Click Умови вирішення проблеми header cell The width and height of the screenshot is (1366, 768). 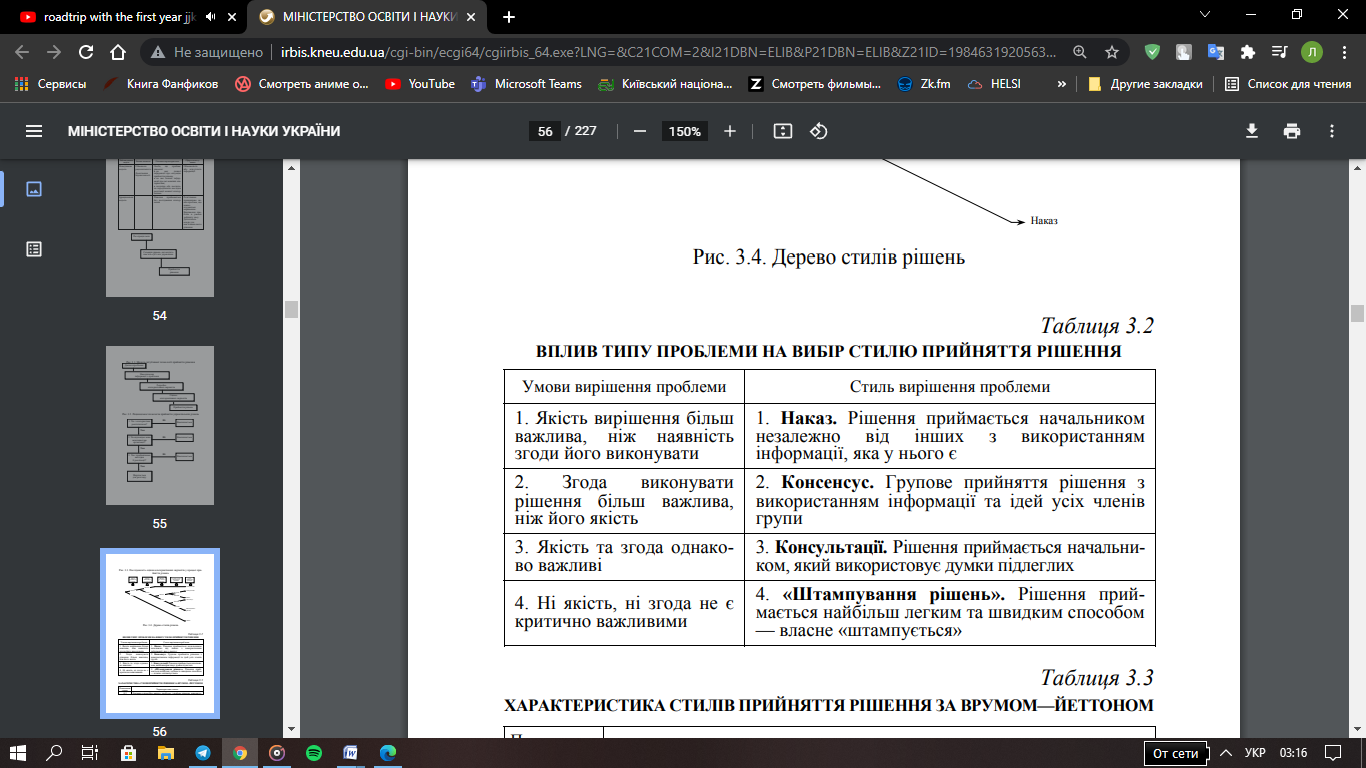tap(624, 386)
